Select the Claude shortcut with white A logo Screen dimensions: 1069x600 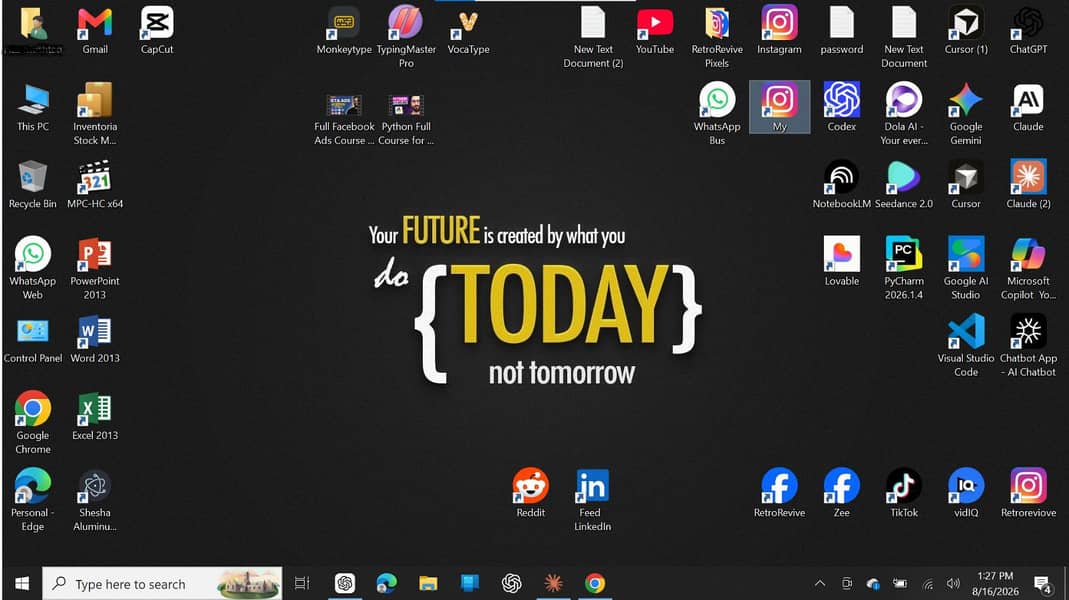click(1028, 108)
